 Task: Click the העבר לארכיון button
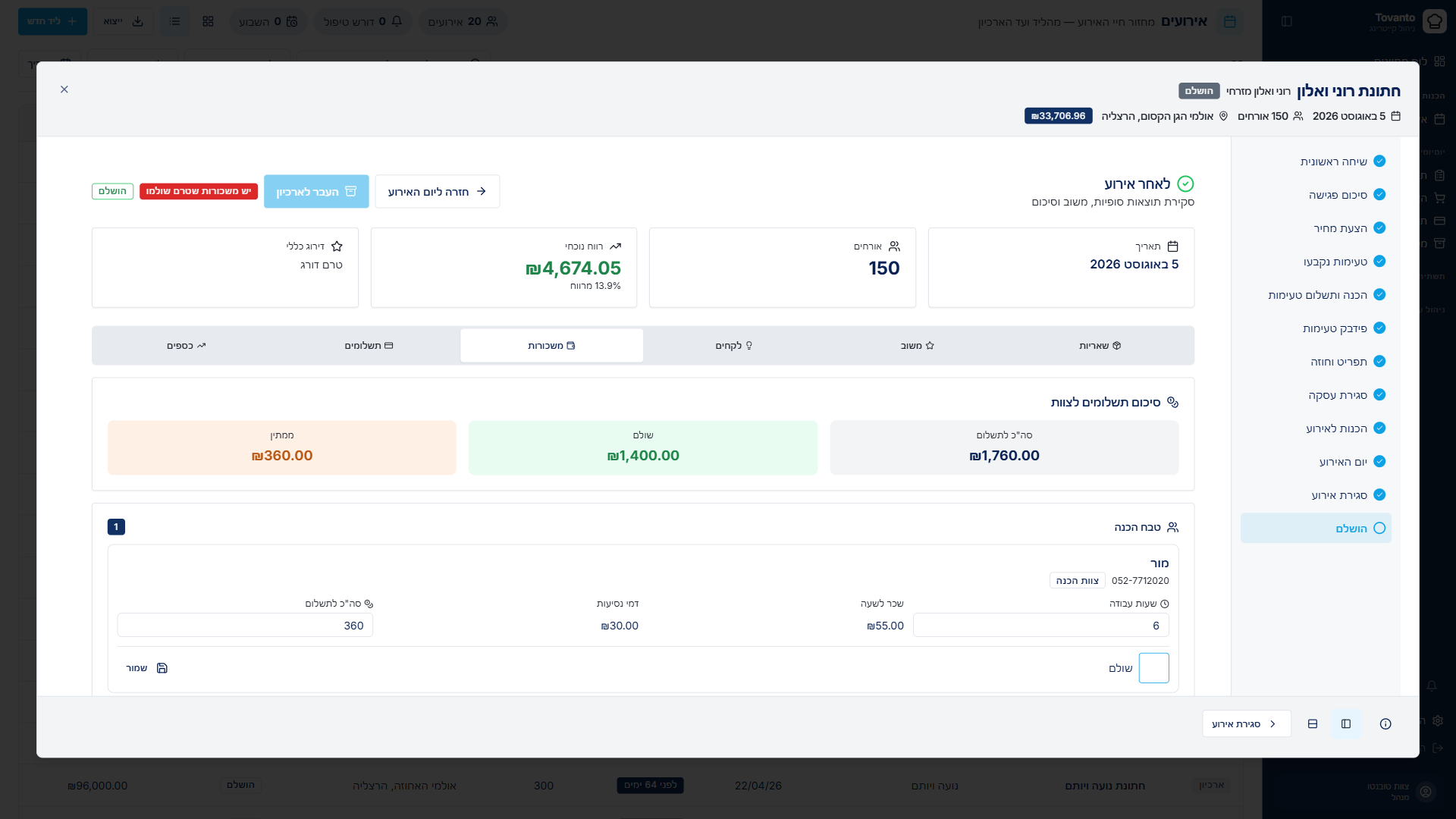[x=316, y=192]
